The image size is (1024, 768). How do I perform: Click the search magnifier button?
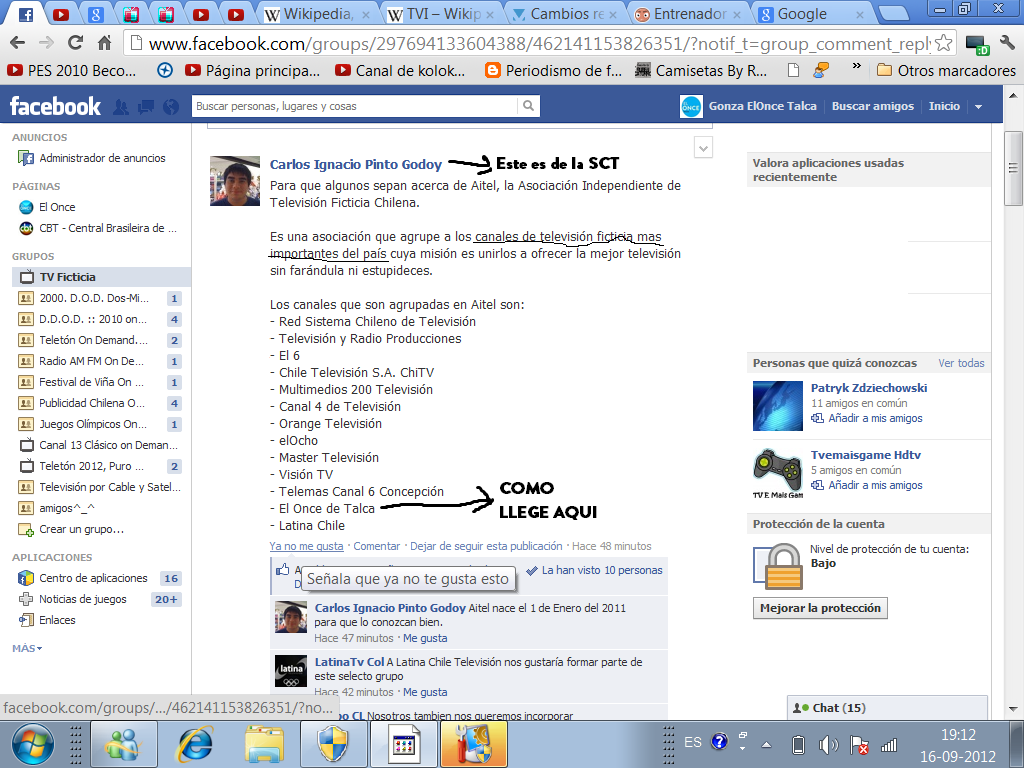(528, 106)
